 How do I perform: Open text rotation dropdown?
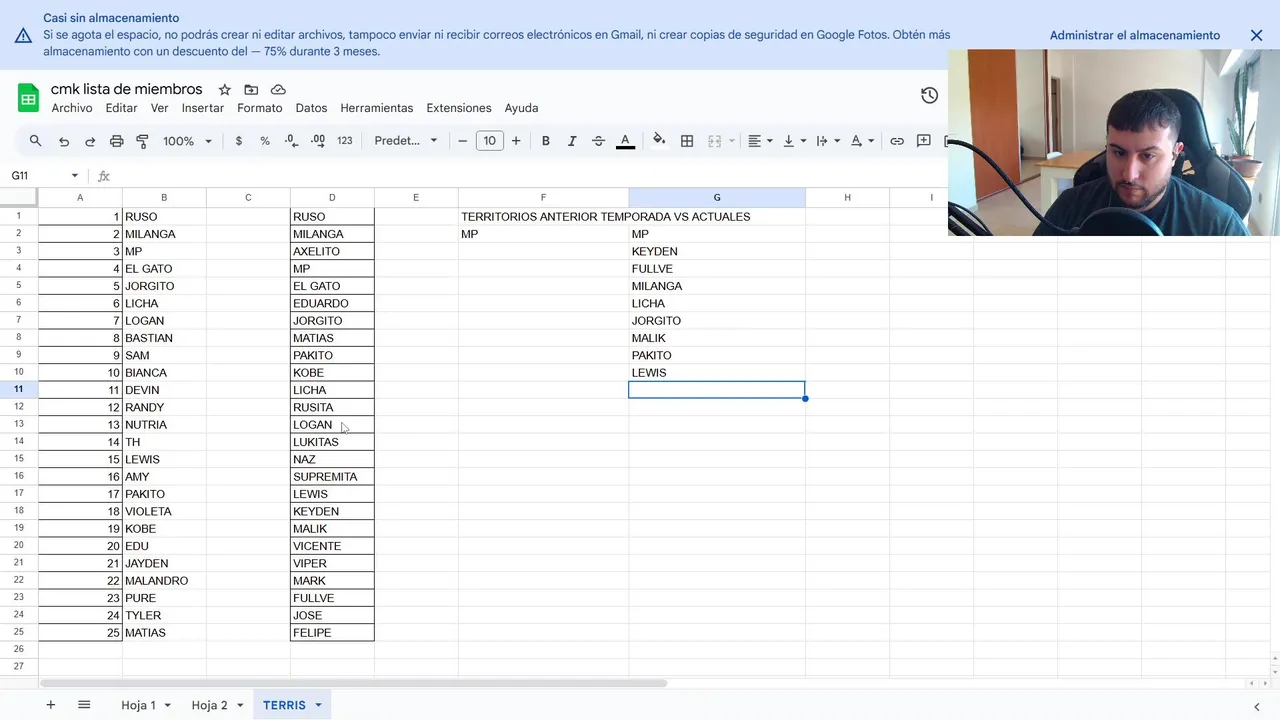click(863, 141)
